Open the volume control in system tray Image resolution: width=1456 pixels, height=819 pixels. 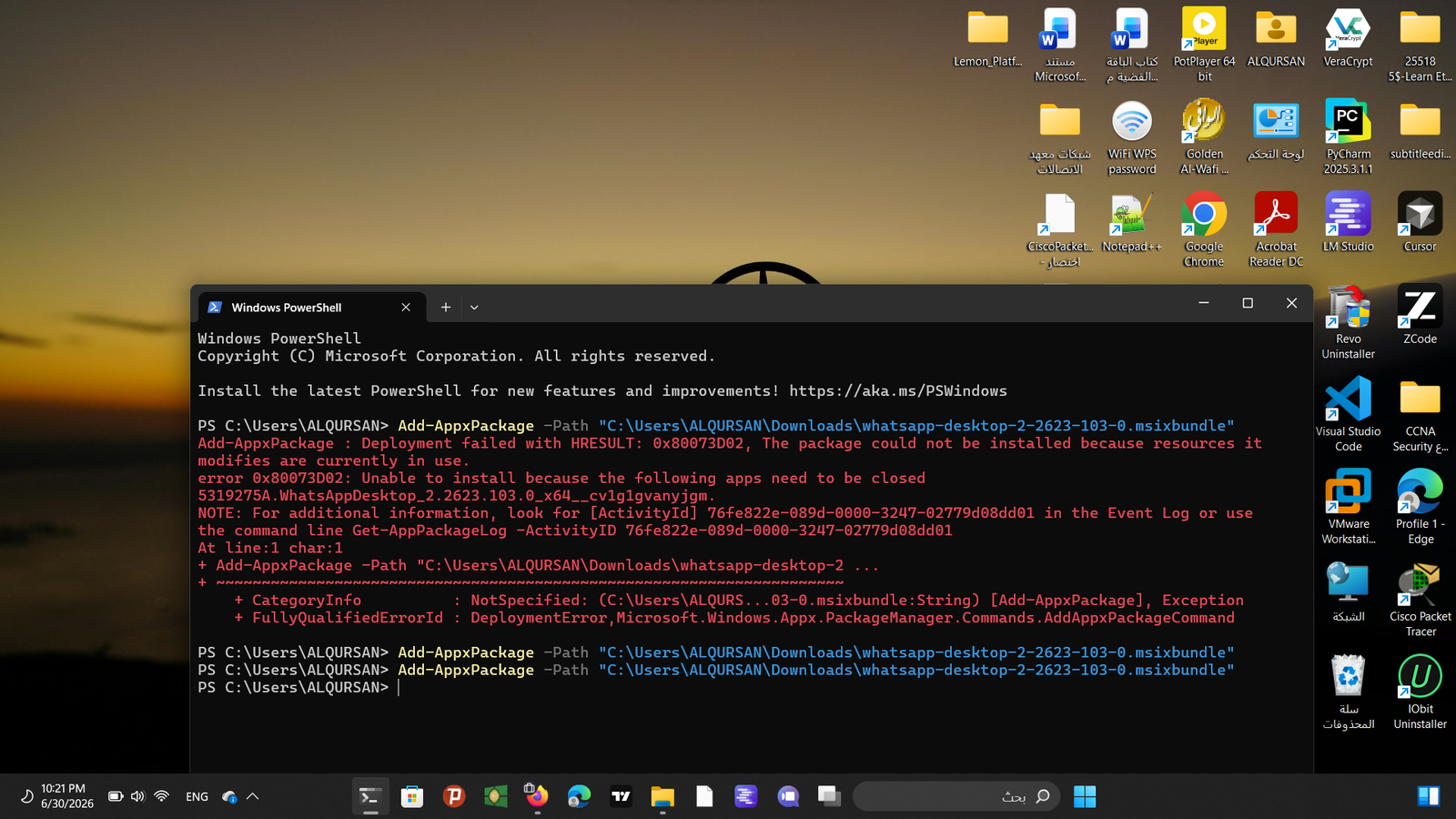coord(137,796)
